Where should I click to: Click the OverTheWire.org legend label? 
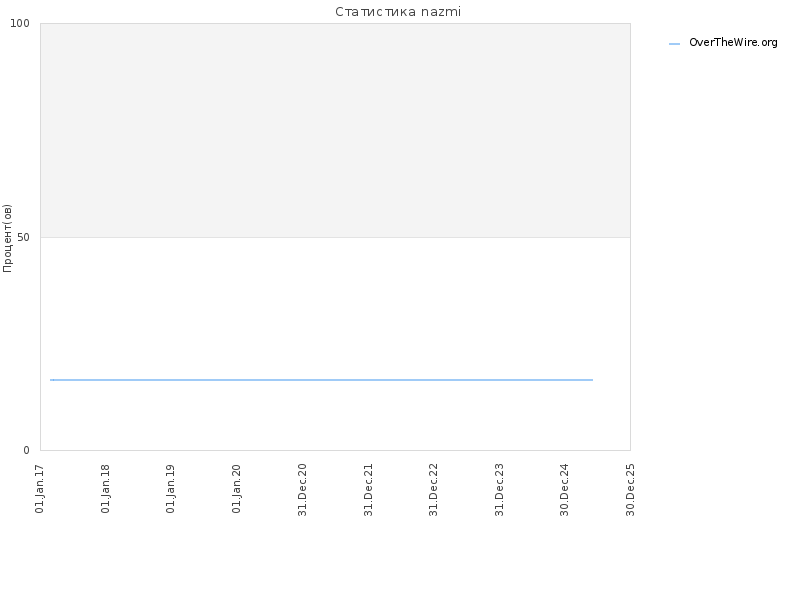pyautogui.click(x=733, y=43)
